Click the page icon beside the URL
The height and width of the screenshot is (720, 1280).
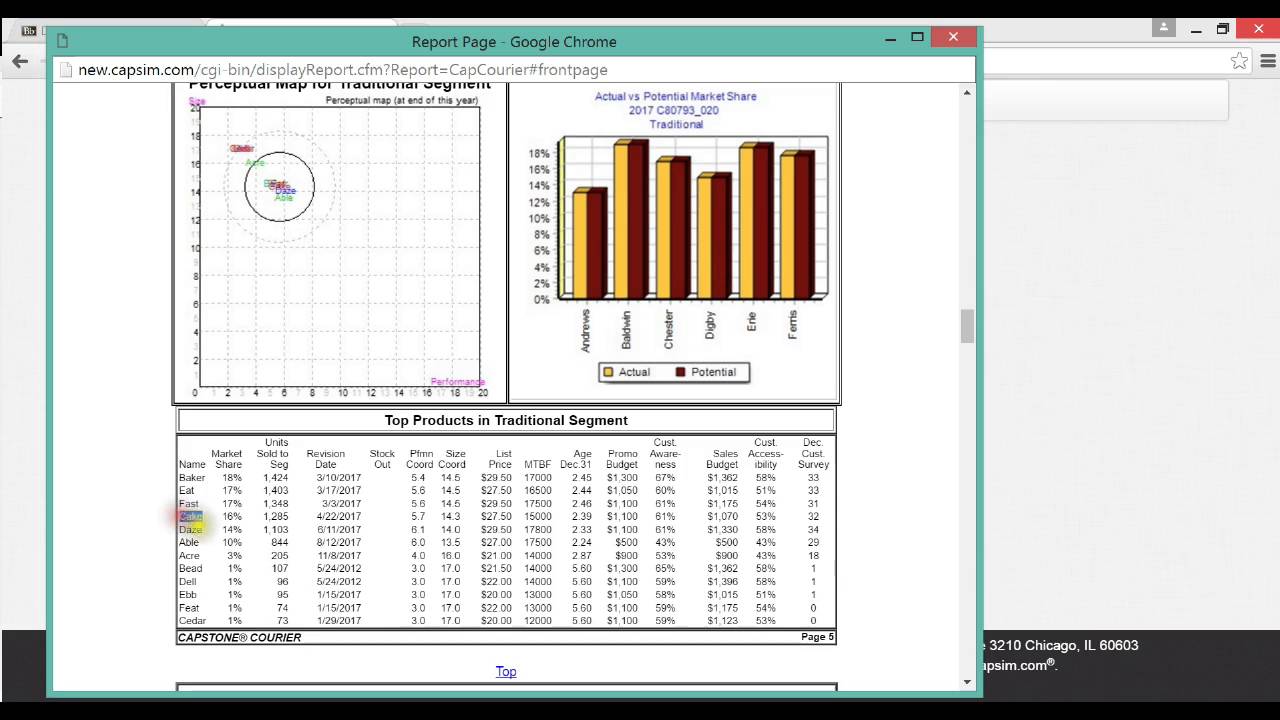coord(66,70)
